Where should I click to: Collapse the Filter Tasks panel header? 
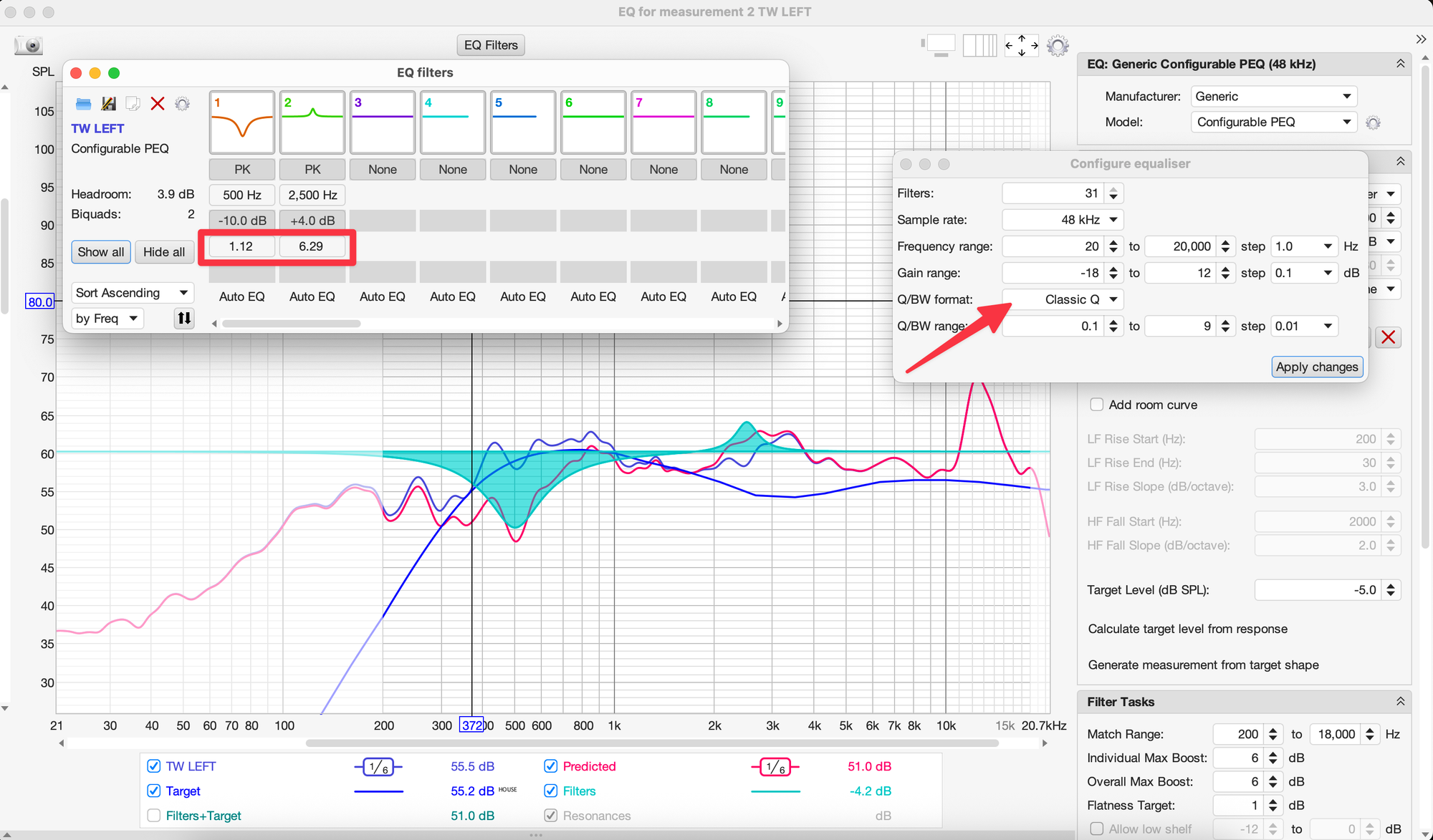[x=1399, y=702]
